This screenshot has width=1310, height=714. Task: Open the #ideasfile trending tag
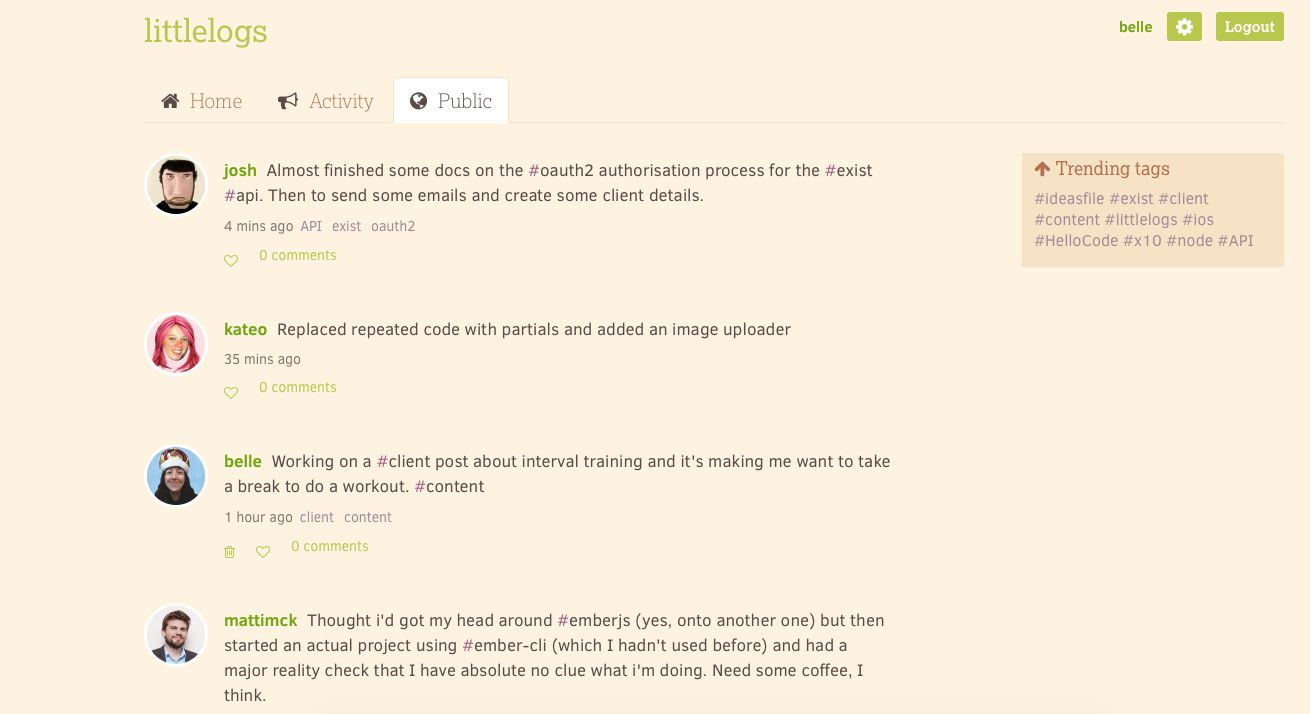1069,199
